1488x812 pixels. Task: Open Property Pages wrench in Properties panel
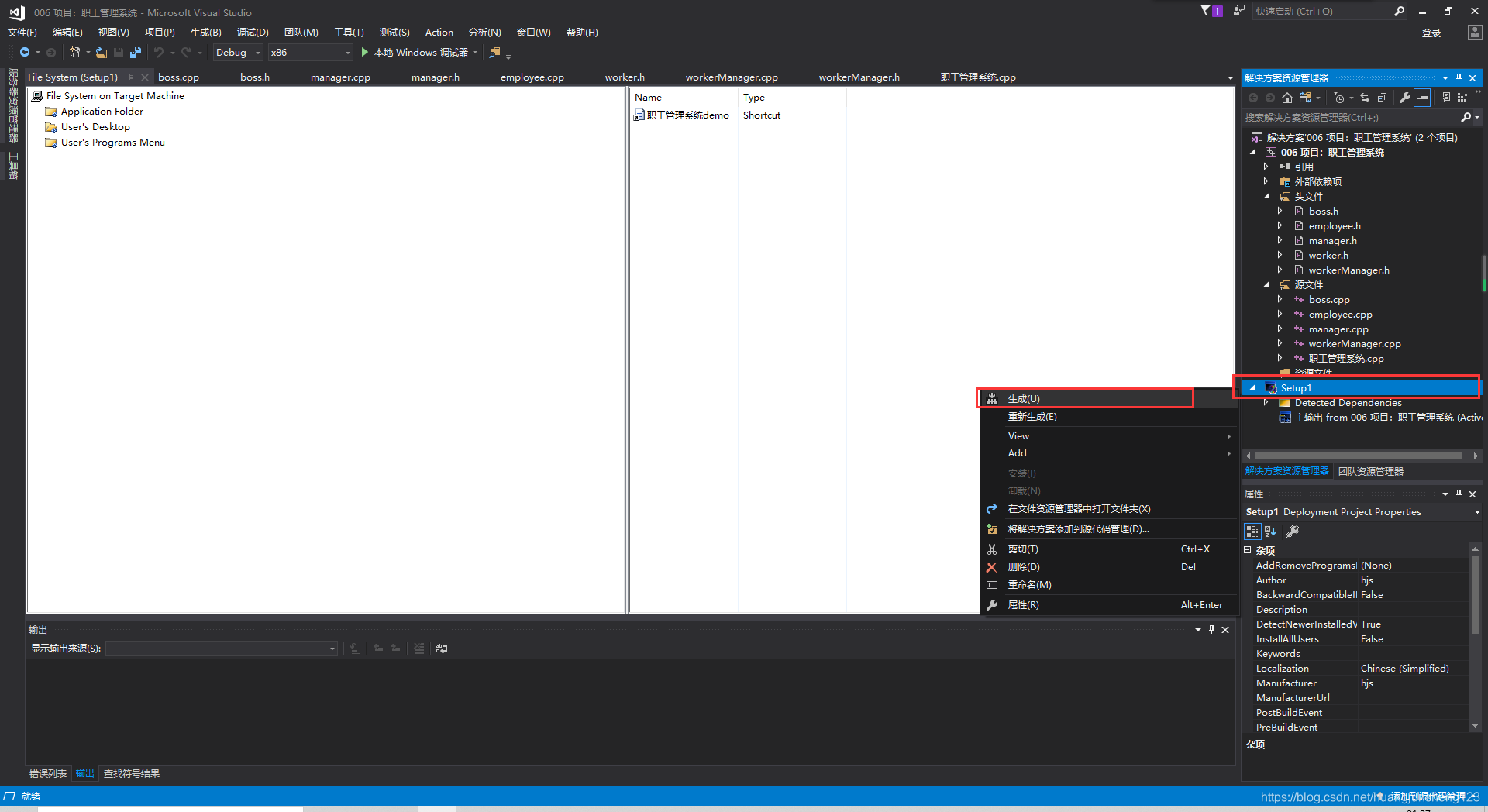click(1293, 532)
